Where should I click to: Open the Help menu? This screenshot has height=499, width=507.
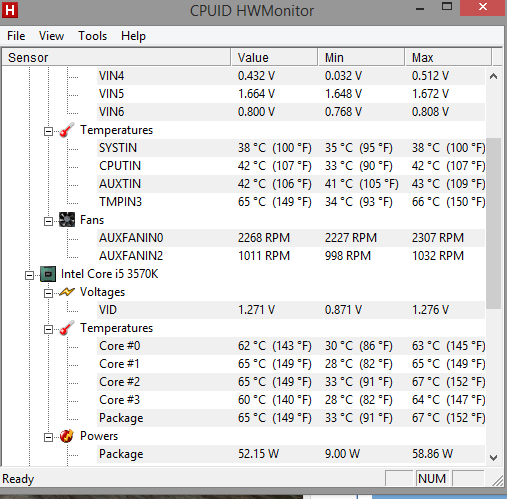pos(133,36)
